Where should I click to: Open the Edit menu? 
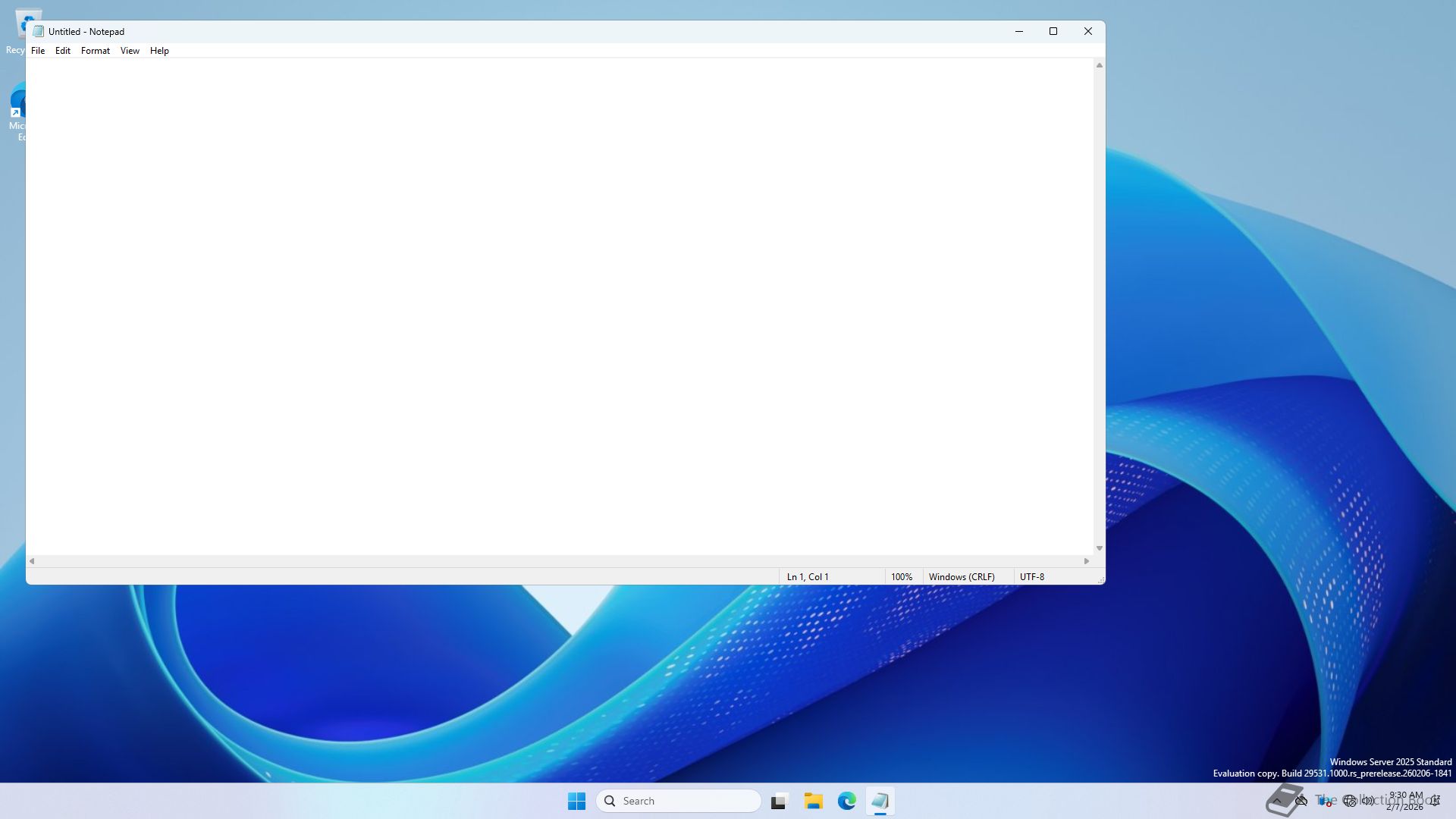click(63, 51)
